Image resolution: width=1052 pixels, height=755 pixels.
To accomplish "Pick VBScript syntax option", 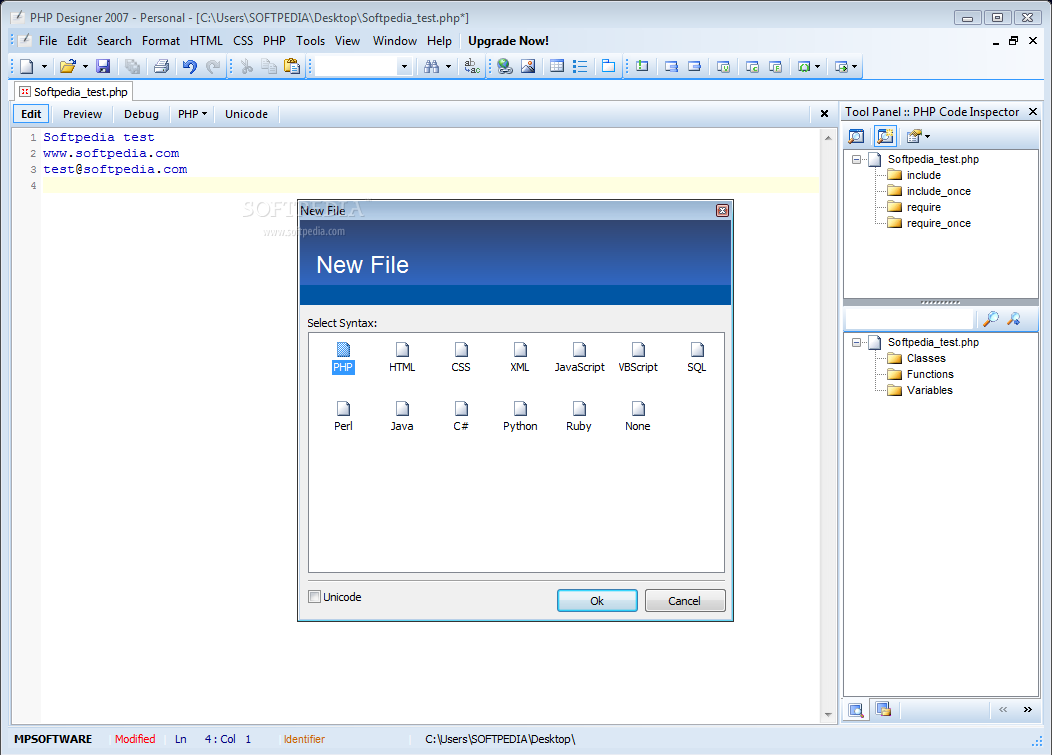I will pos(638,358).
